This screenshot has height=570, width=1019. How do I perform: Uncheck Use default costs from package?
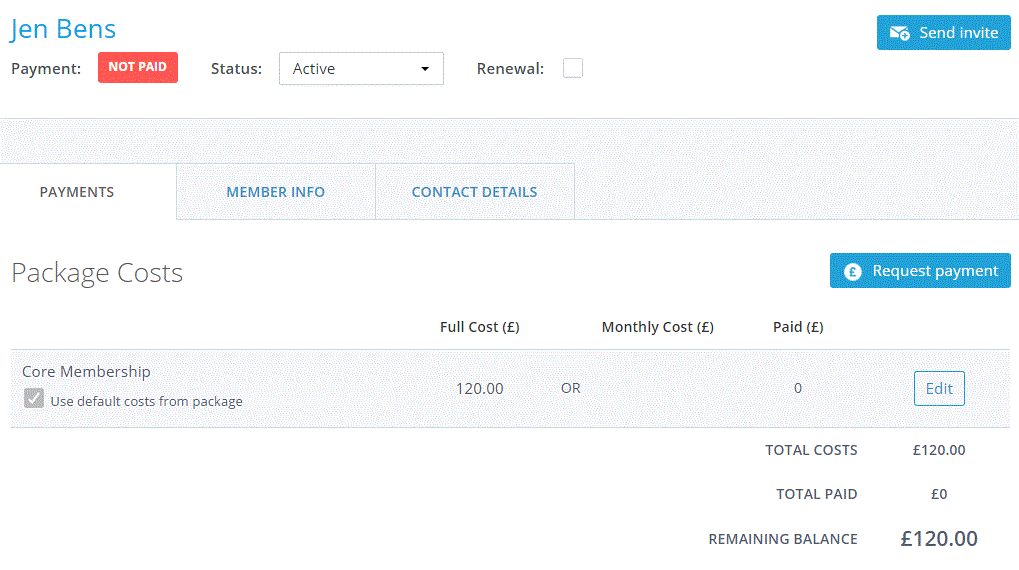(x=34, y=399)
